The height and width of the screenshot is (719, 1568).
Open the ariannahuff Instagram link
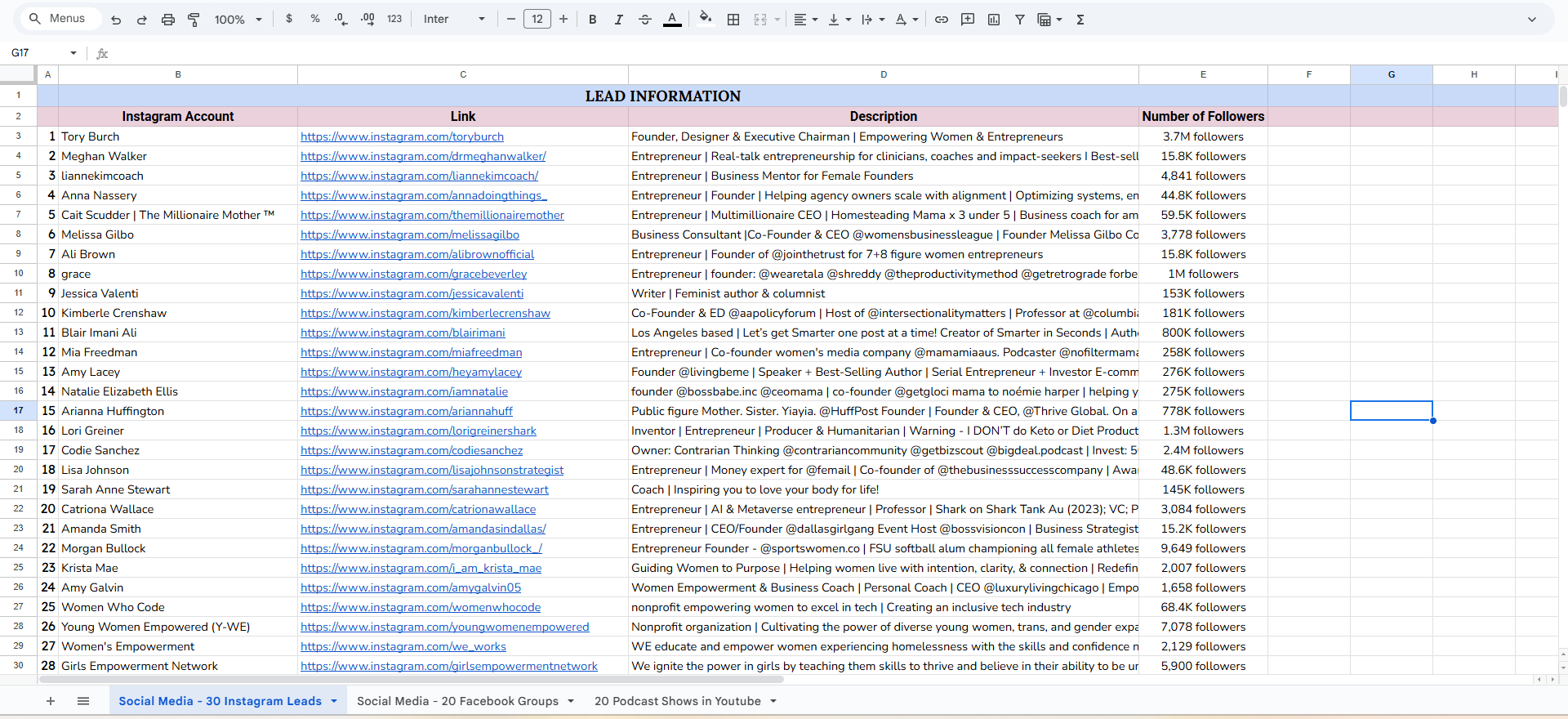click(x=407, y=412)
